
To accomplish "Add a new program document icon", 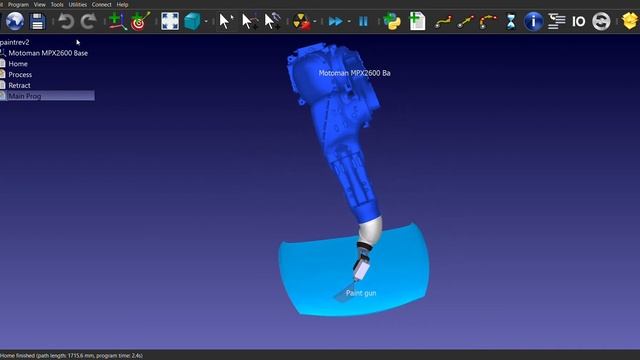I will pyautogui.click(x=417, y=21).
